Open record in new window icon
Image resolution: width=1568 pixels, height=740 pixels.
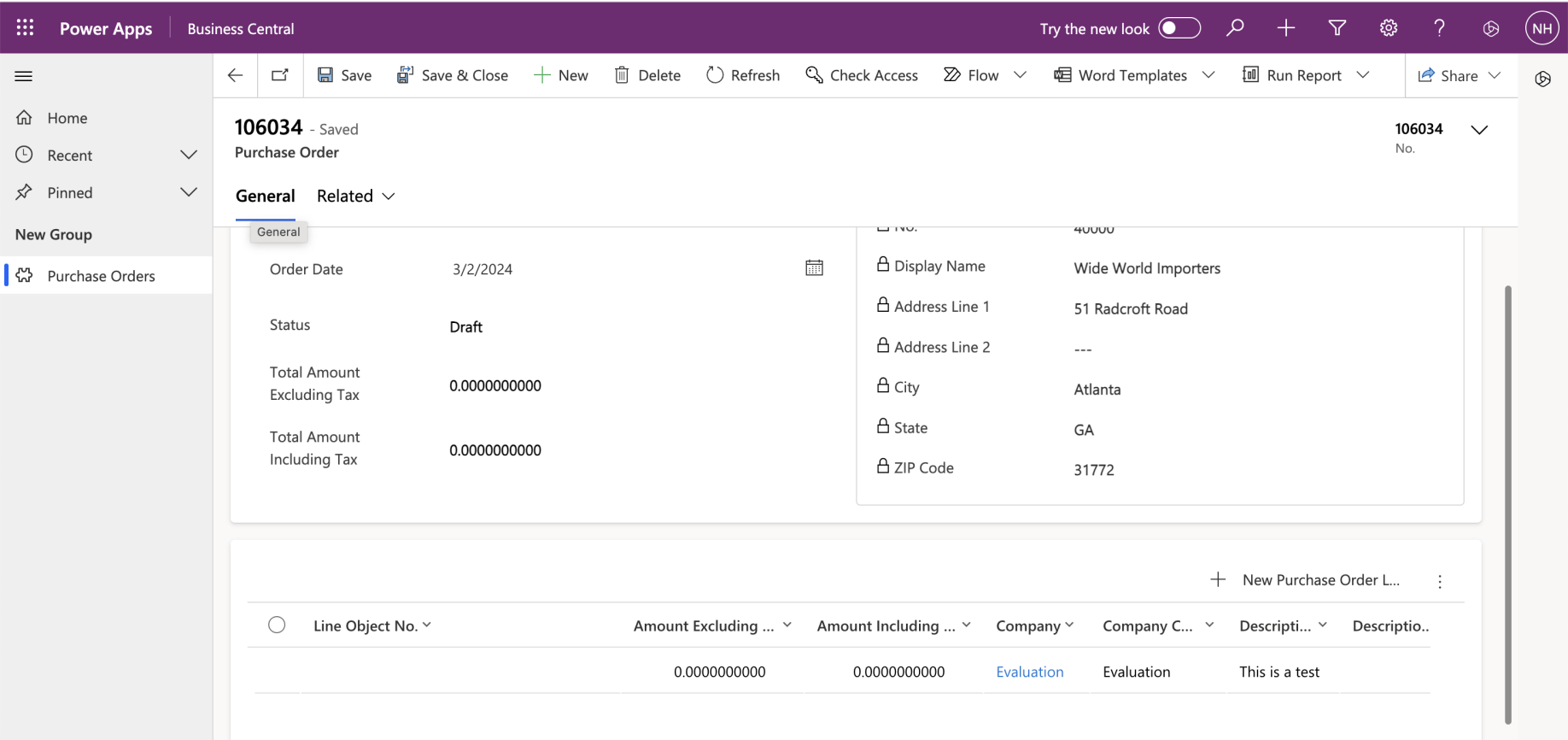click(x=279, y=75)
